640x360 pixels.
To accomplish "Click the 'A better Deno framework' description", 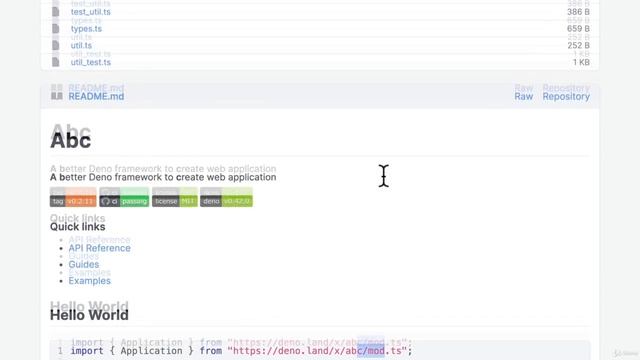I will click(x=163, y=177).
